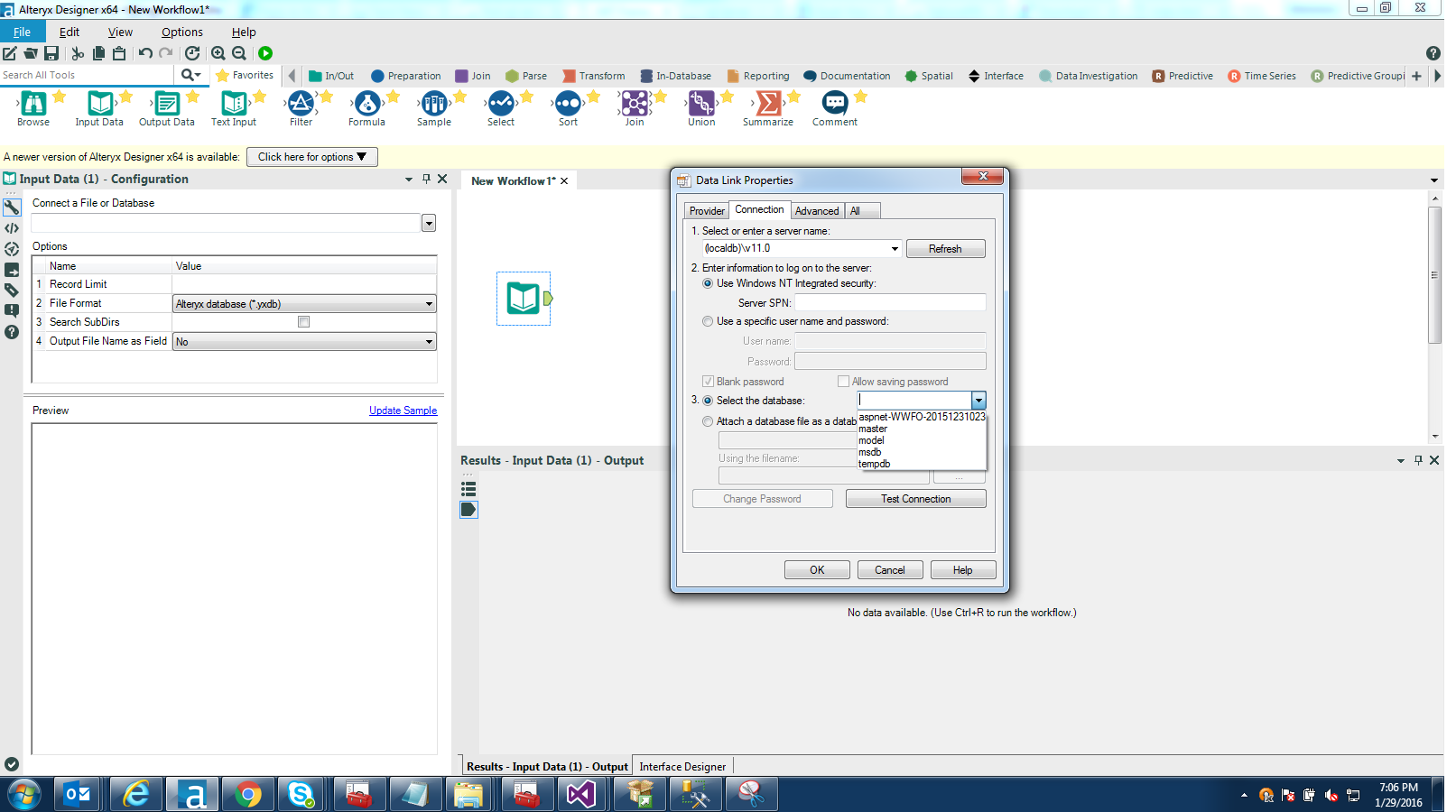This screenshot has width=1456, height=812.
Task: Open the Transform tool category
Action: [594, 76]
